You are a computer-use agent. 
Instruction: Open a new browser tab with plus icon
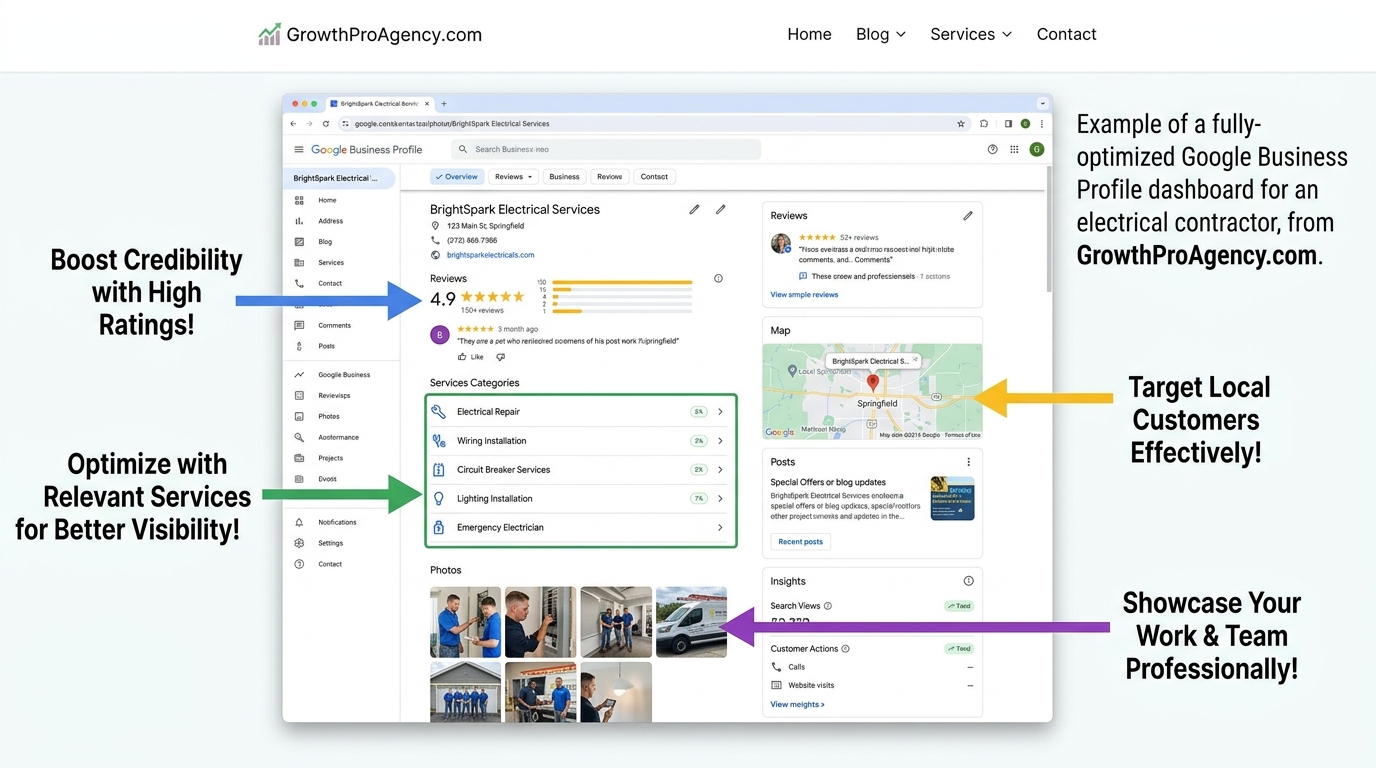(444, 103)
